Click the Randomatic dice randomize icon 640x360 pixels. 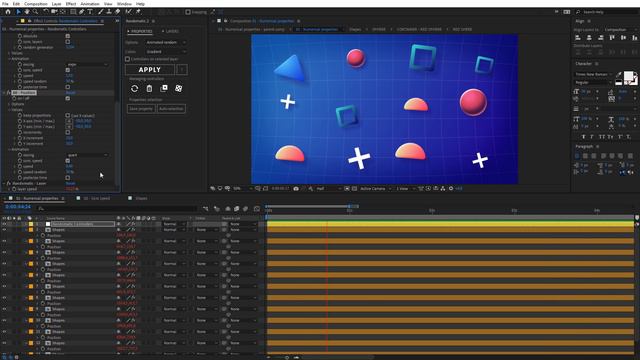pos(178,88)
